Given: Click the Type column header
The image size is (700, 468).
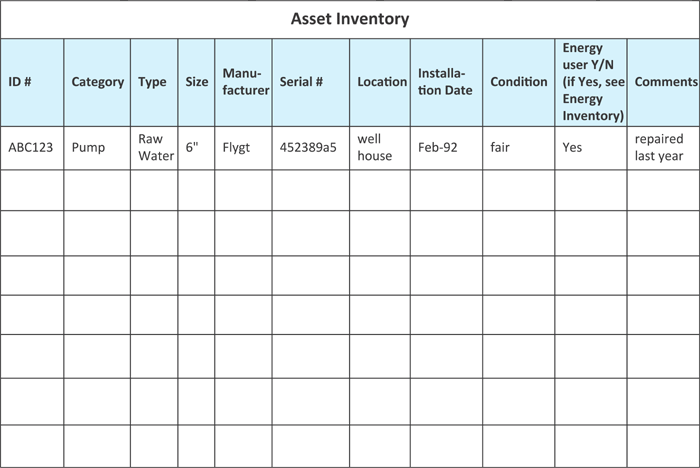Looking at the screenshot, I should coord(154,82).
